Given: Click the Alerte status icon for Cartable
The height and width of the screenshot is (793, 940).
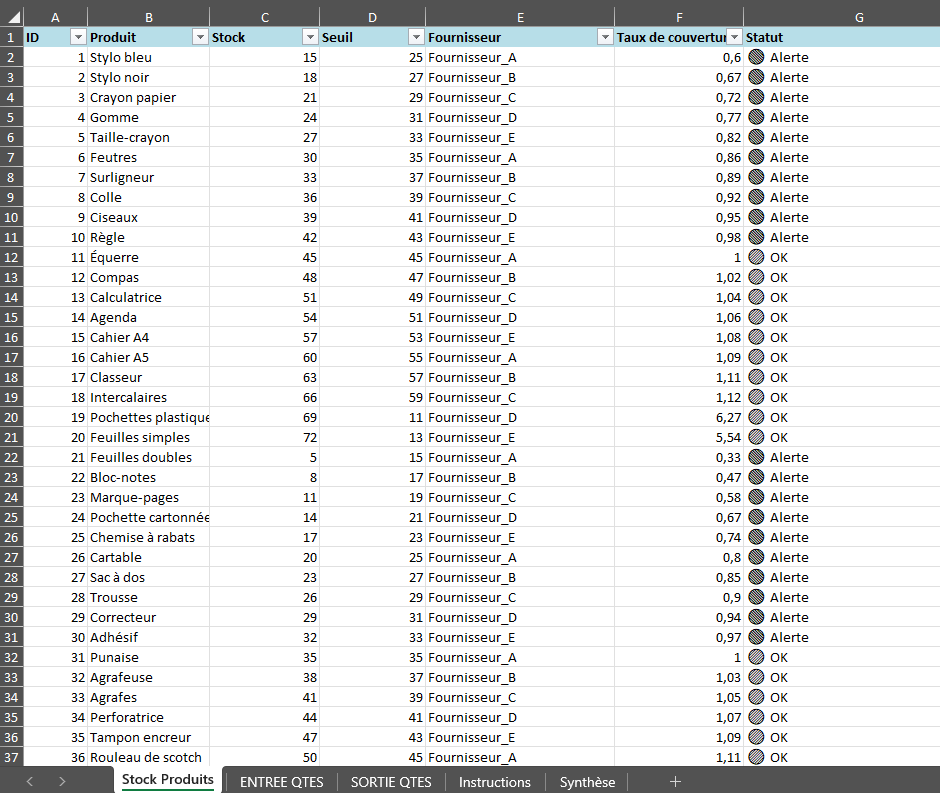Looking at the screenshot, I should [757, 557].
